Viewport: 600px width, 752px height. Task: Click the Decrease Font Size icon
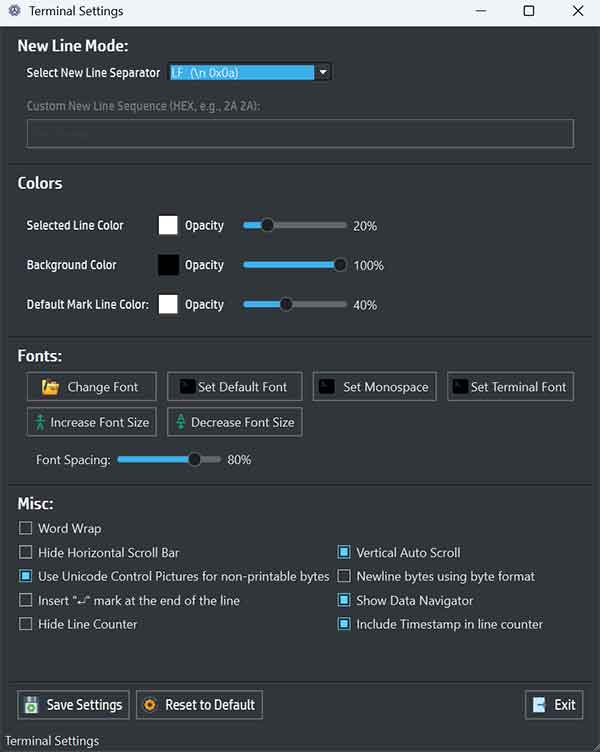[x=180, y=422]
